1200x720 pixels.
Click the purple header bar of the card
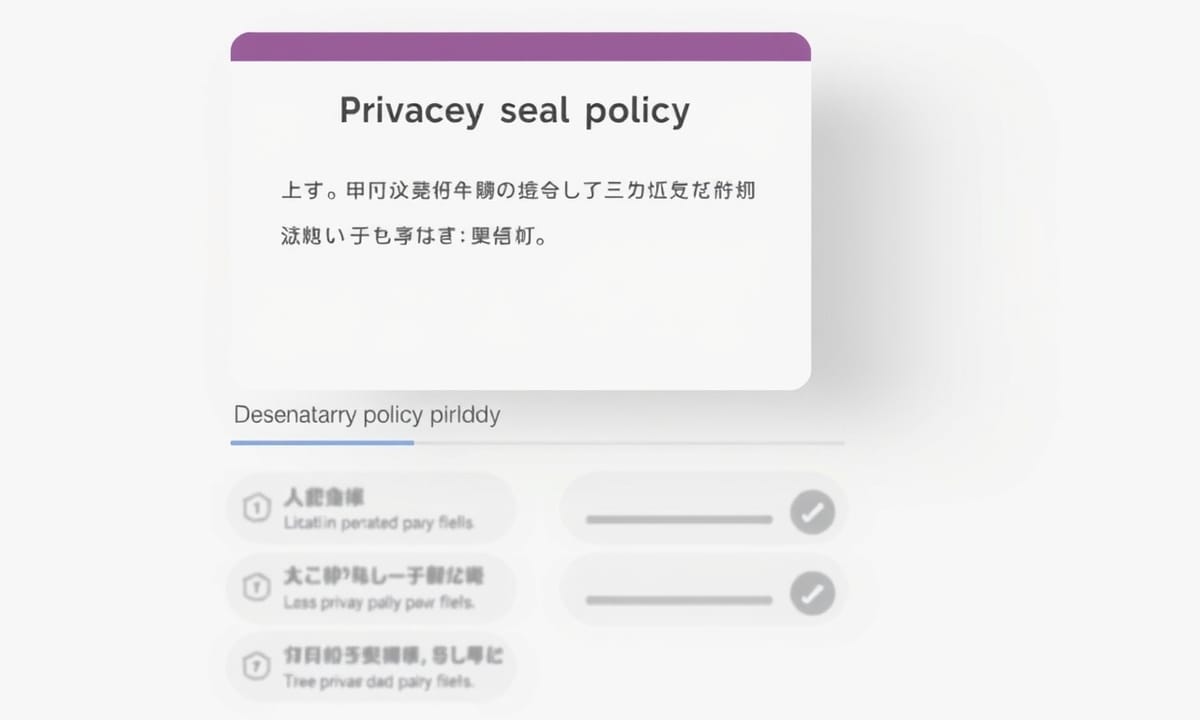(x=520, y=47)
